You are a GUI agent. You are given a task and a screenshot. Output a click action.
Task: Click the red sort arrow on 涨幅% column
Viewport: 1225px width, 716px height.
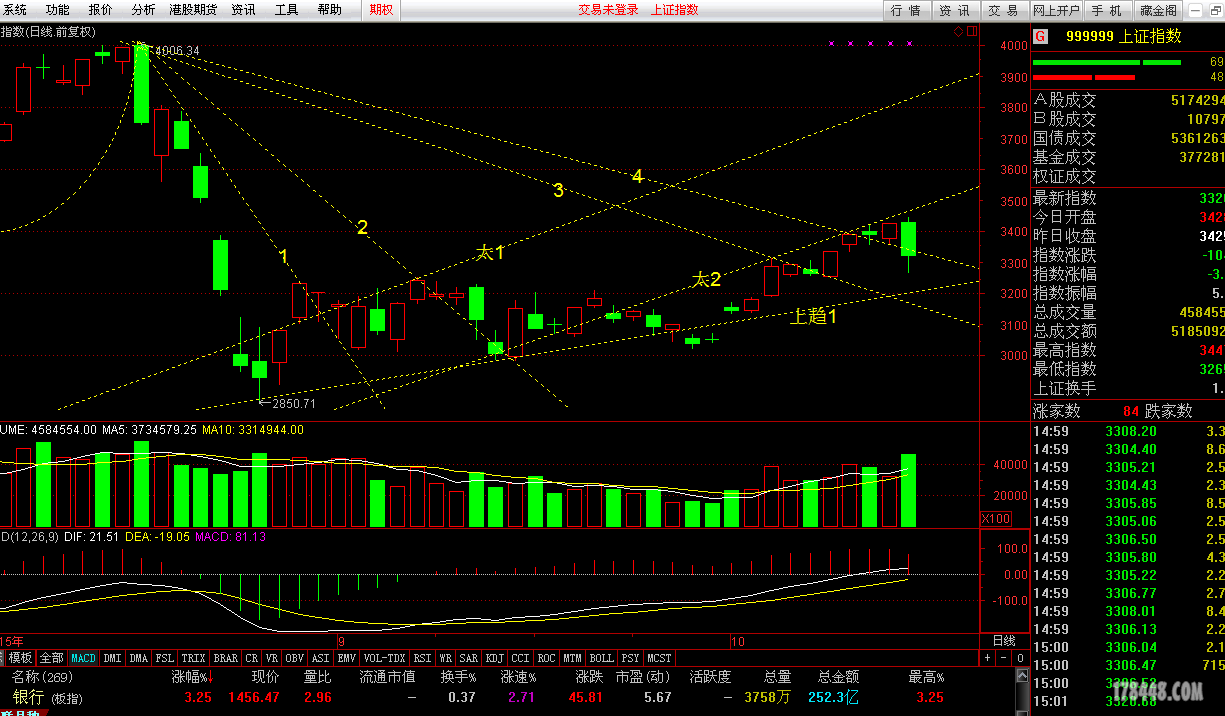click(x=211, y=678)
